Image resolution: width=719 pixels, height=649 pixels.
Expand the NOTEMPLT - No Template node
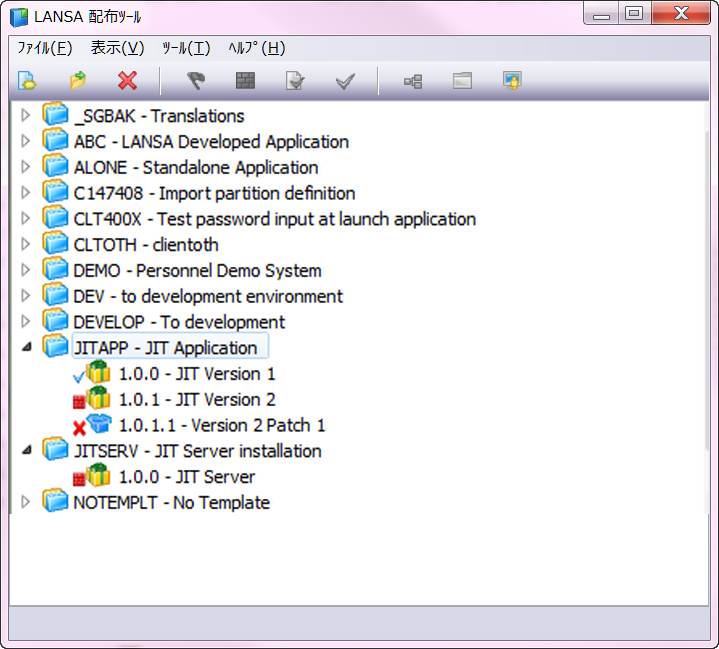click(26, 502)
